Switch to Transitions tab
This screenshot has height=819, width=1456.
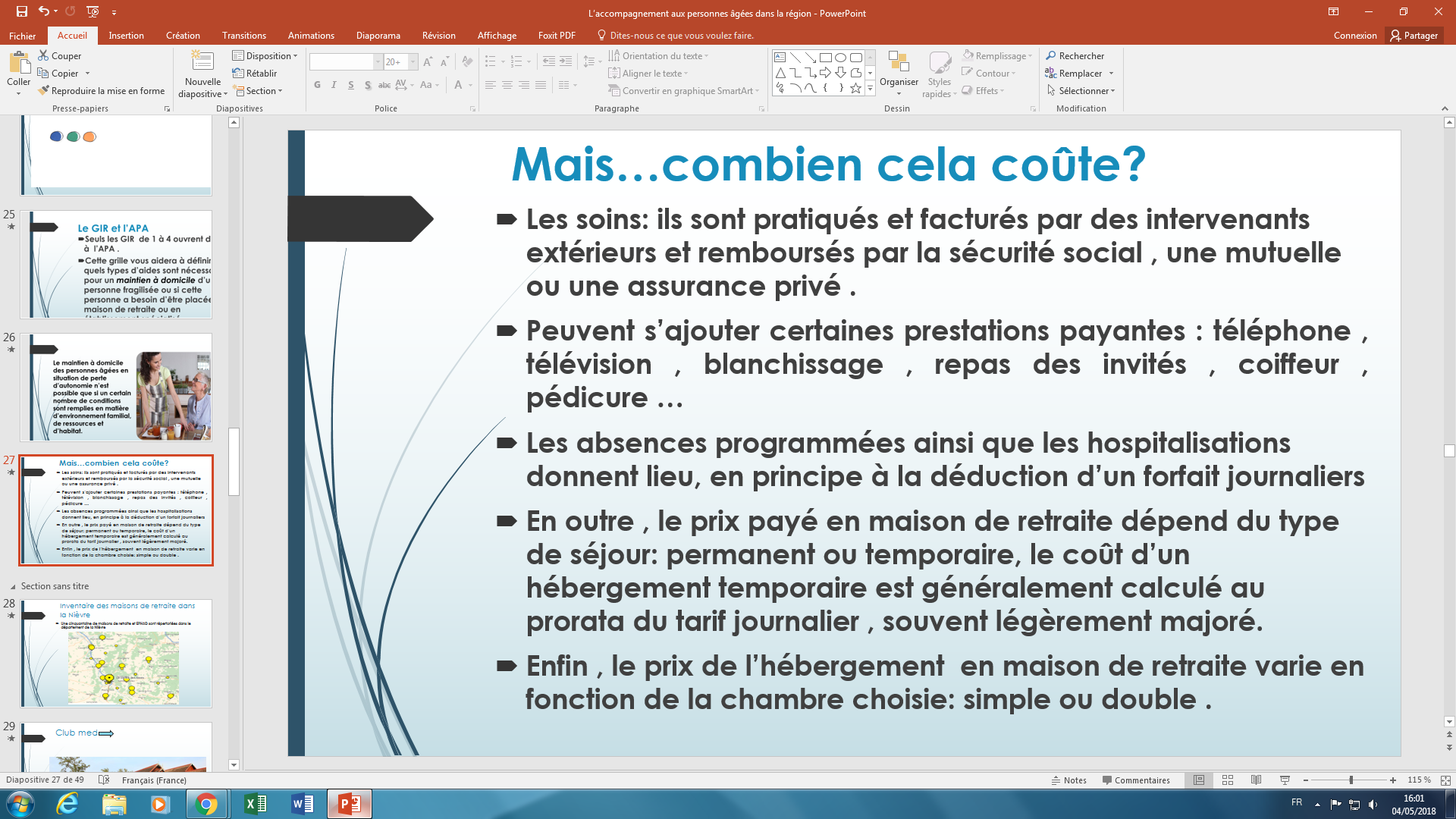[243, 35]
